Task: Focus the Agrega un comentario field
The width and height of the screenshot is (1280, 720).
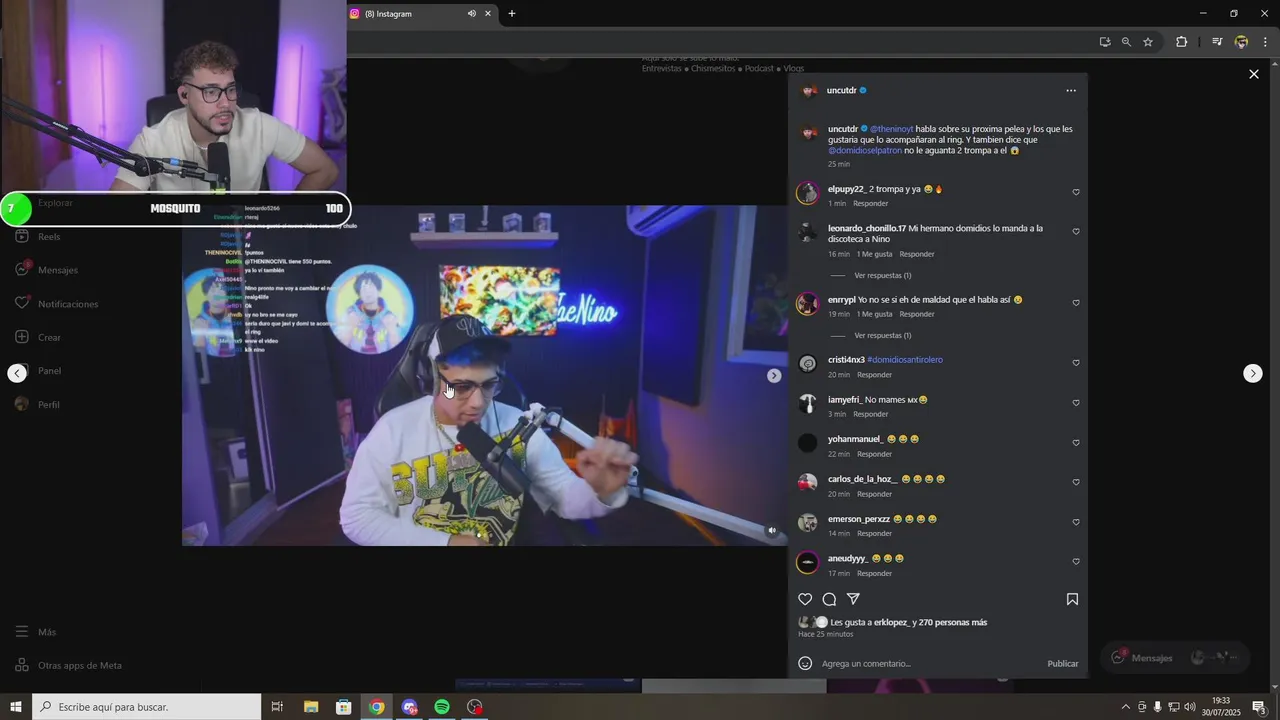Action: 930,664
